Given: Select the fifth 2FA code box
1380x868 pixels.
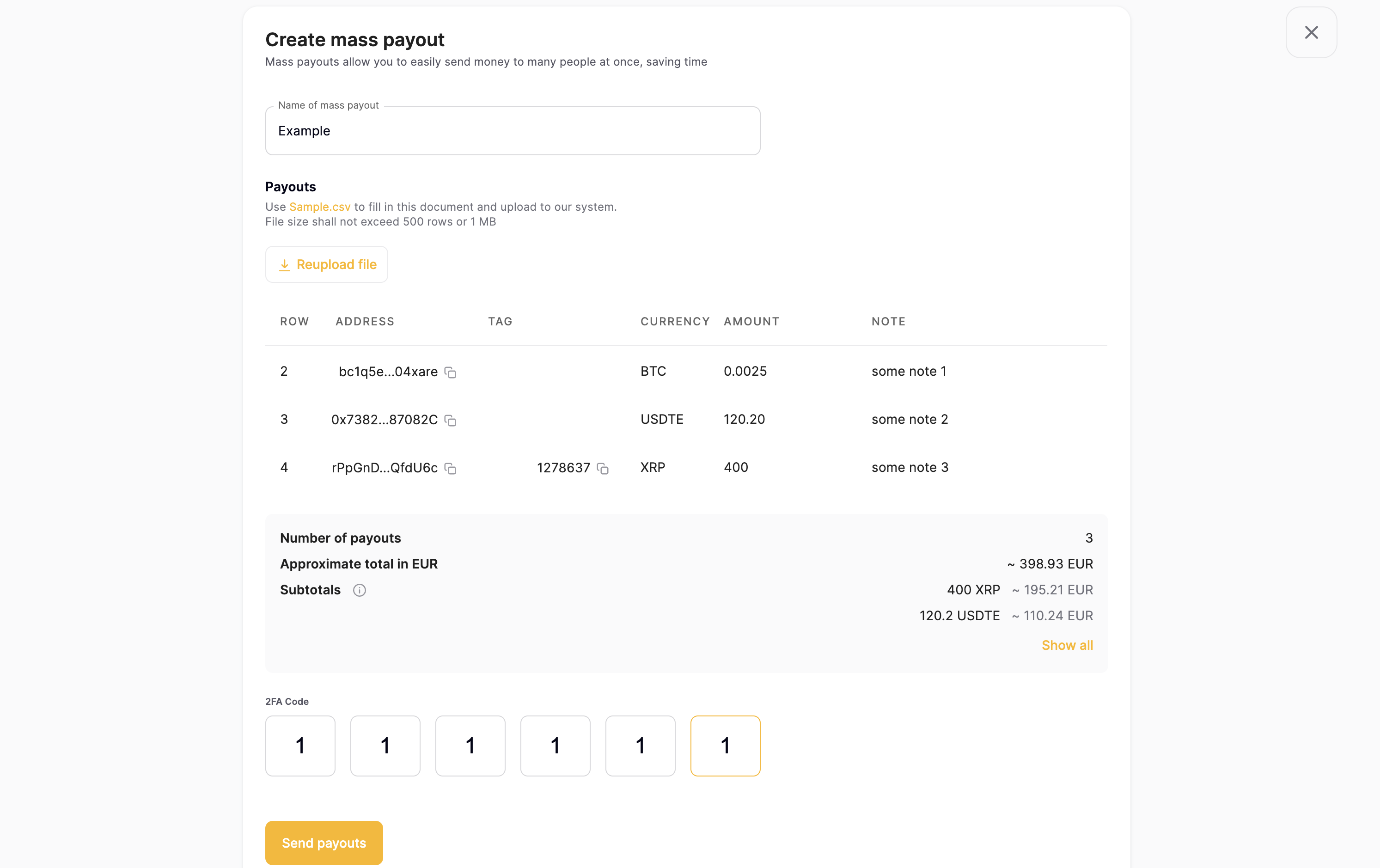Looking at the screenshot, I should click(640, 746).
